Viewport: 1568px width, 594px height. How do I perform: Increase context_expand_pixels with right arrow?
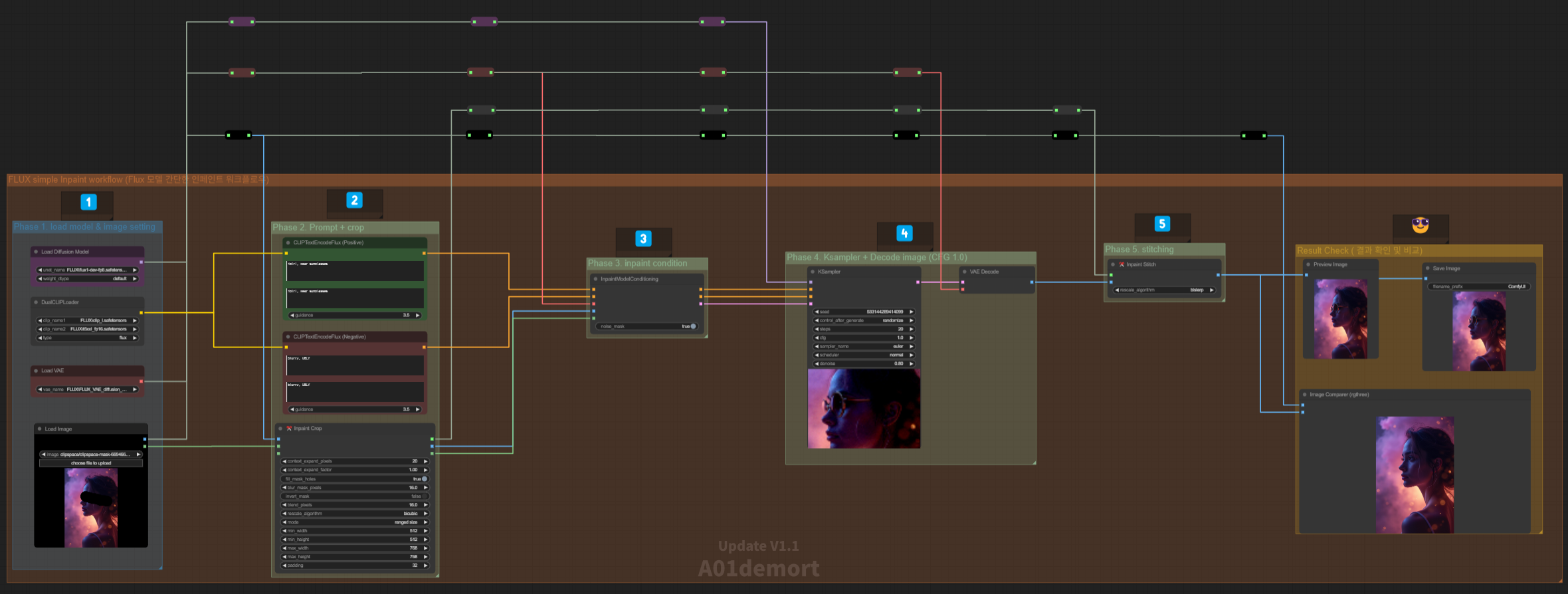click(x=425, y=461)
